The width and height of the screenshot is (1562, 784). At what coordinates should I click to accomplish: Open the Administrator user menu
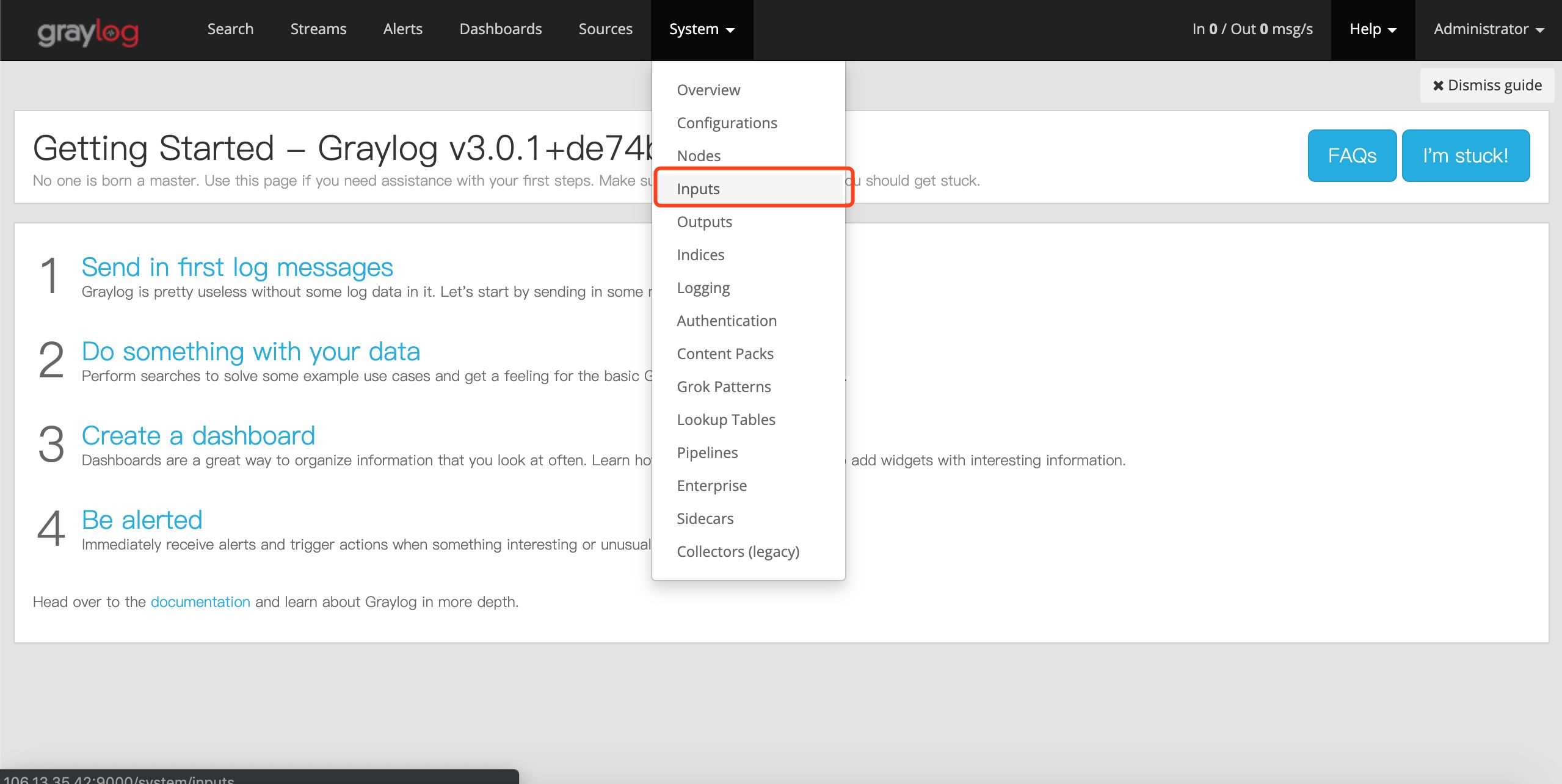1488,29
